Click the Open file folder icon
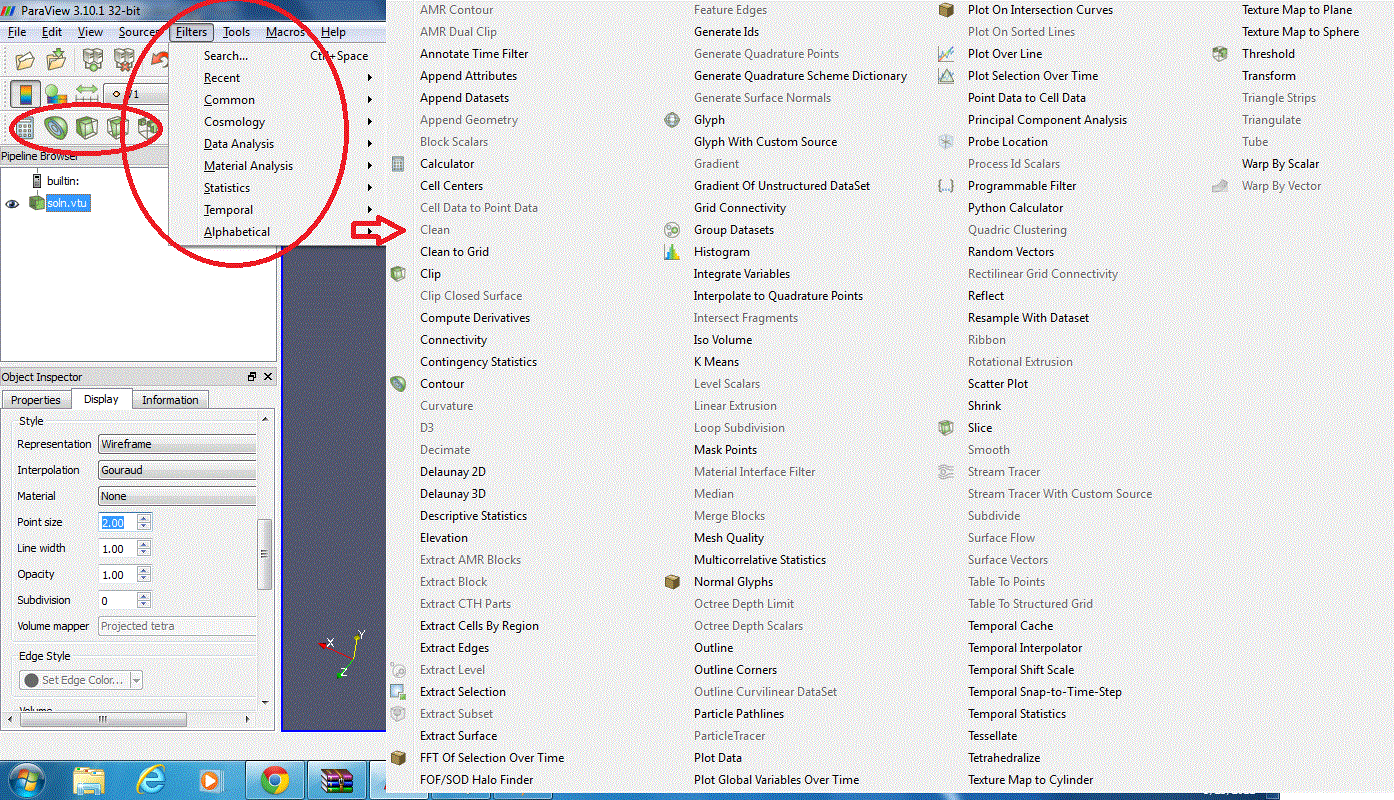The image size is (1394, 800). pyautogui.click(x=25, y=61)
